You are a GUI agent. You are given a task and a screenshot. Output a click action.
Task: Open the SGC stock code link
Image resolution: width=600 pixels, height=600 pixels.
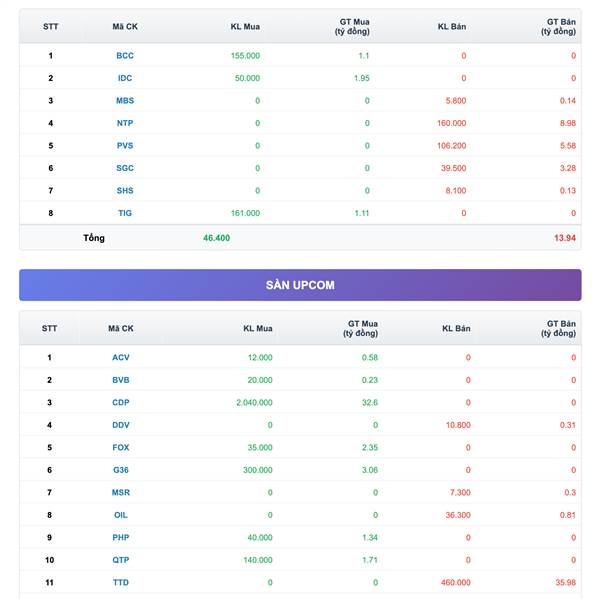[125, 168]
